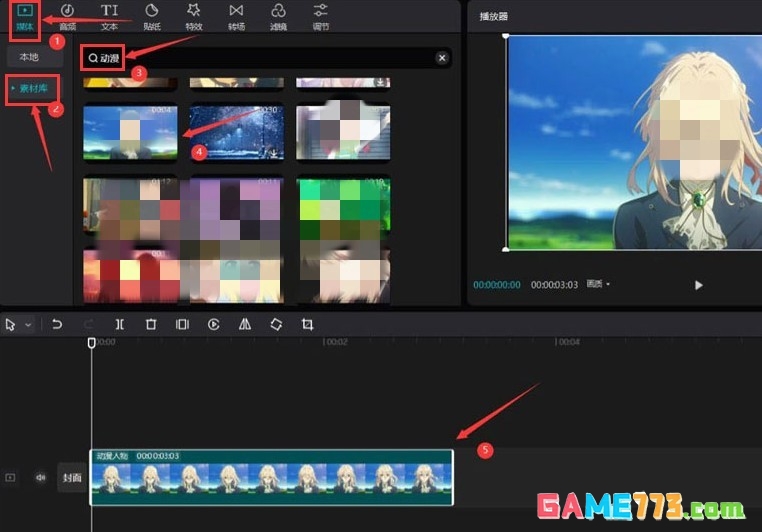The width and height of the screenshot is (762, 532).
Task: Open the 转场 (Transitions) panel icon
Action: click(x=236, y=16)
